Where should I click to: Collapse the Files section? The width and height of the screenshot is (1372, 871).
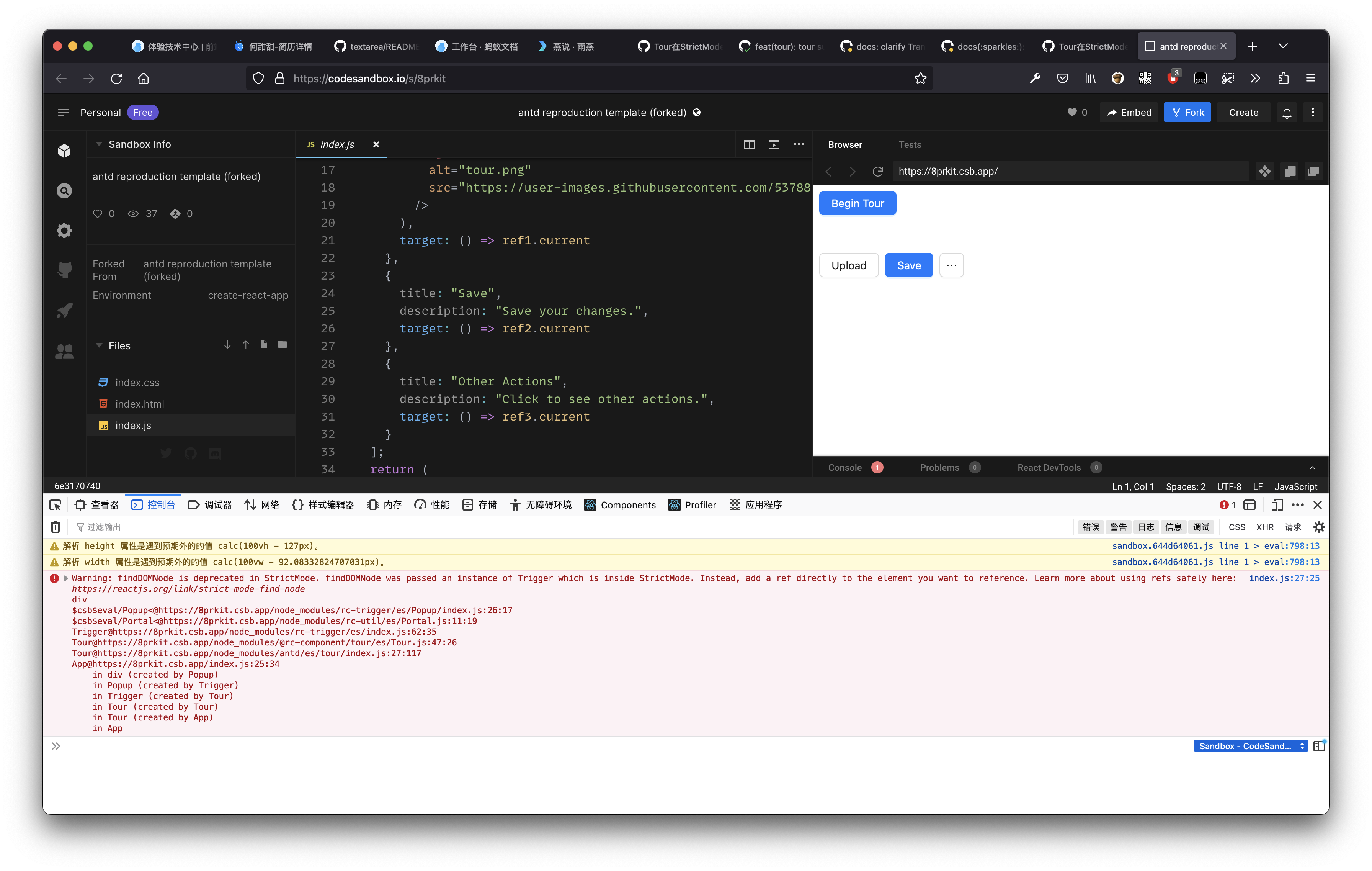100,345
